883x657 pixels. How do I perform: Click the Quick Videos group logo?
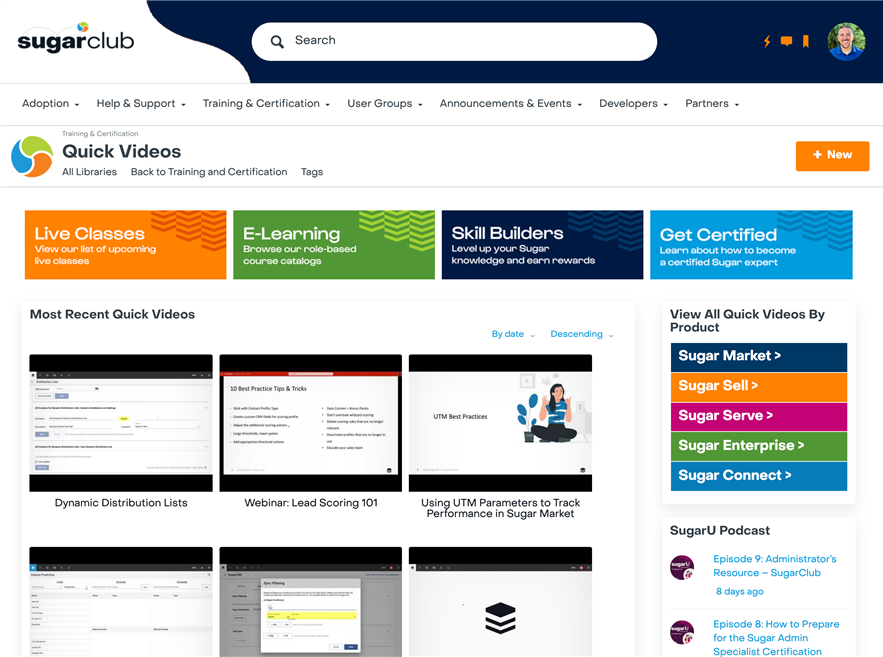click(x=32, y=156)
